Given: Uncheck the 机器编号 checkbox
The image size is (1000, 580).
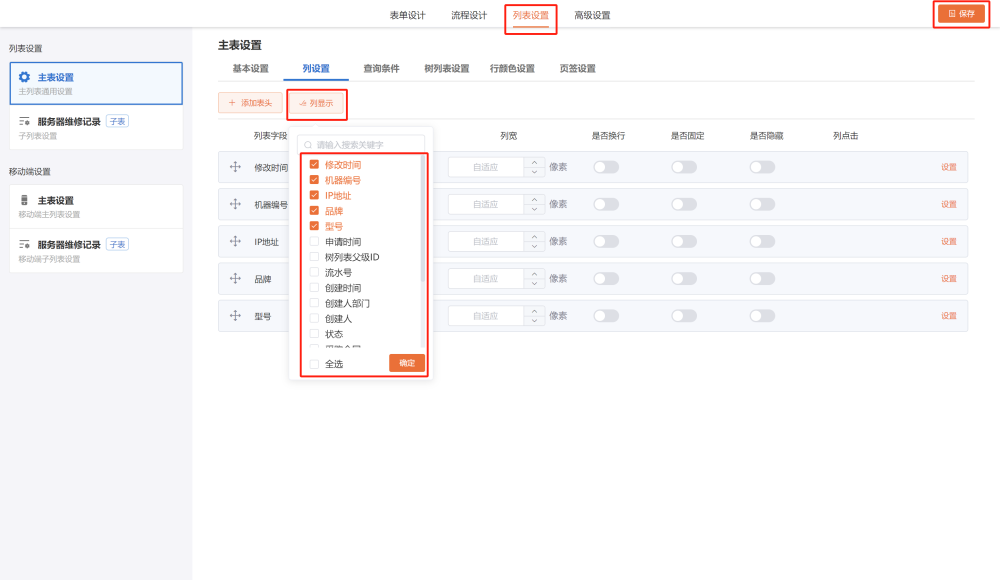Looking at the screenshot, I should tap(315, 180).
